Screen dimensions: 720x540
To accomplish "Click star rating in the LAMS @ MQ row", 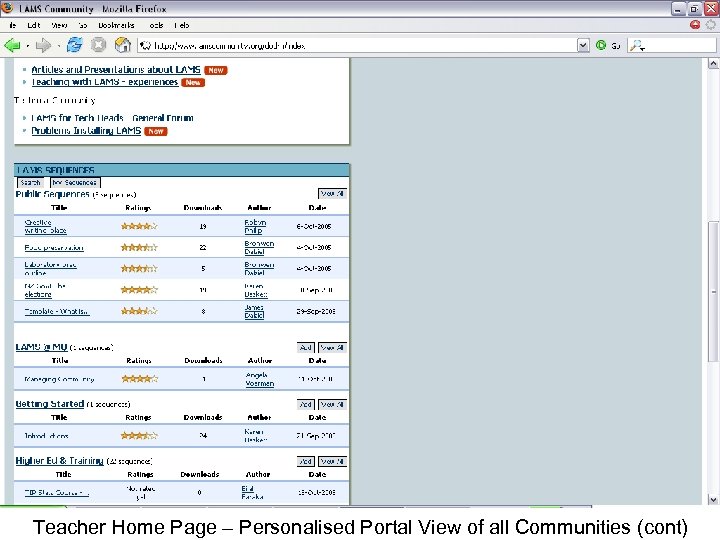I will point(140,379).
